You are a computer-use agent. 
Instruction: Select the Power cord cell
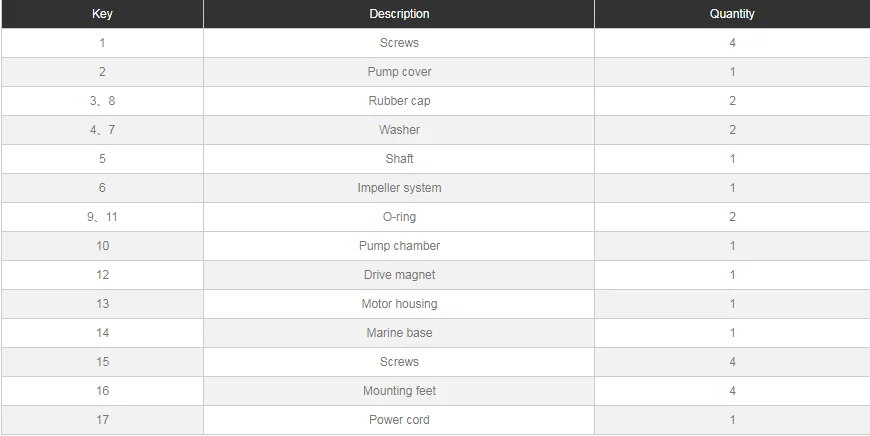point(399,420)
